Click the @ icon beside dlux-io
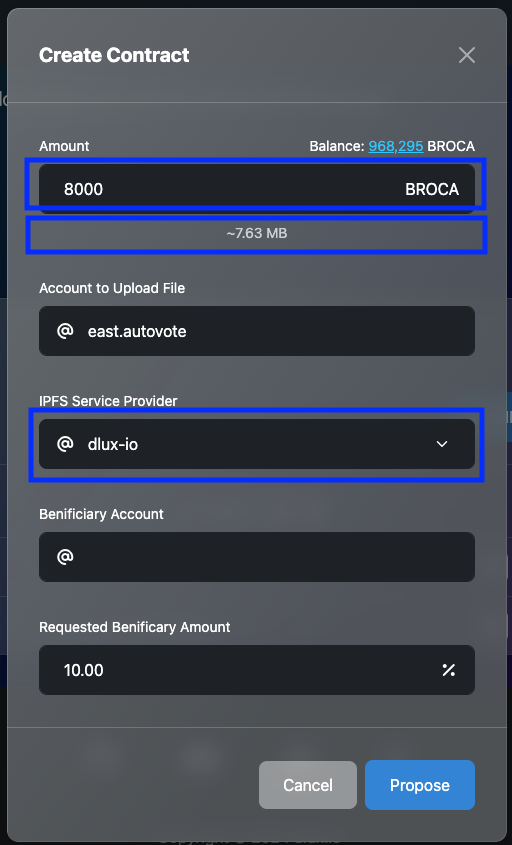 pos(65,444)
